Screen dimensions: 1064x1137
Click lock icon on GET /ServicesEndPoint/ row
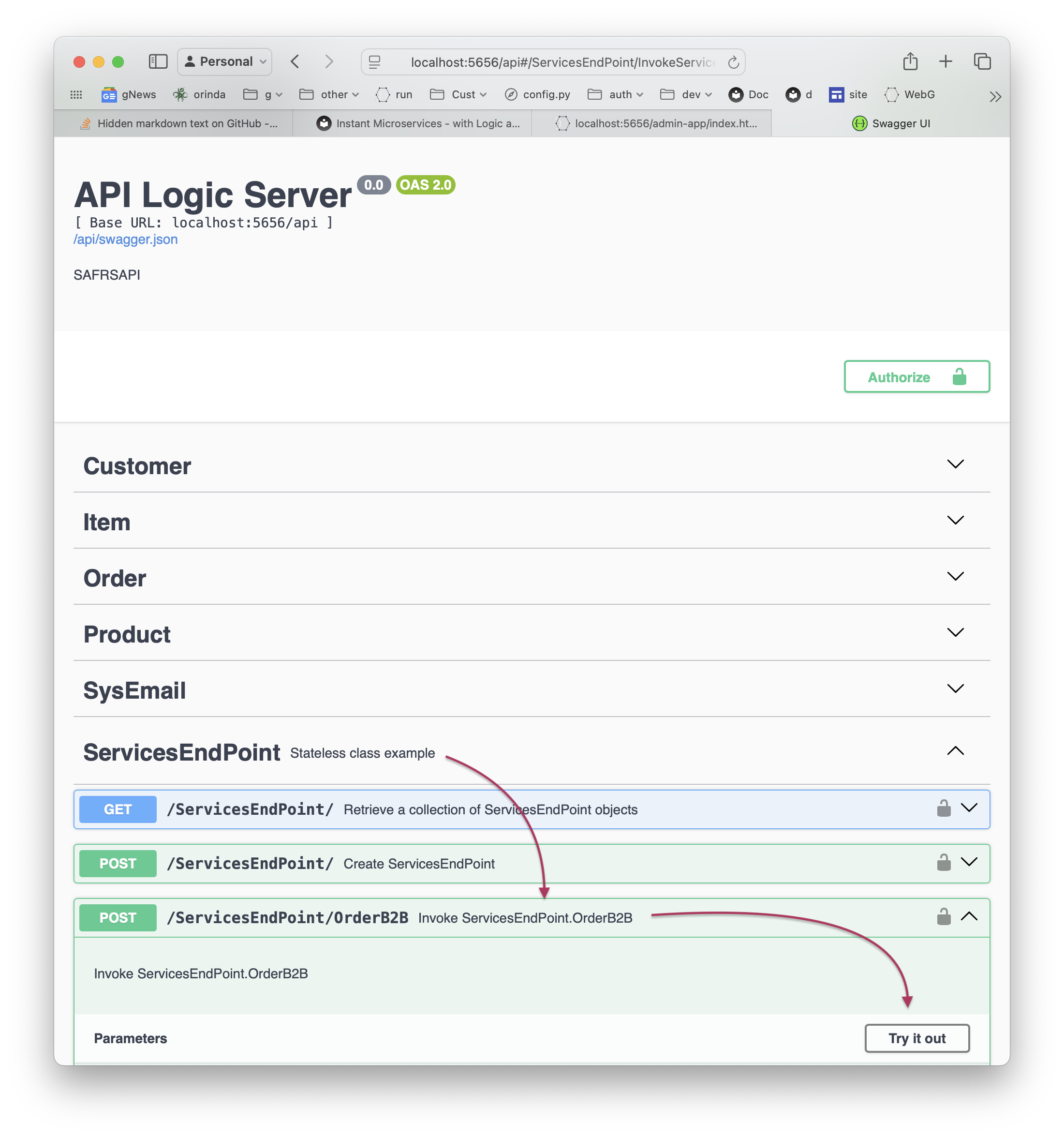click(944, 808)
